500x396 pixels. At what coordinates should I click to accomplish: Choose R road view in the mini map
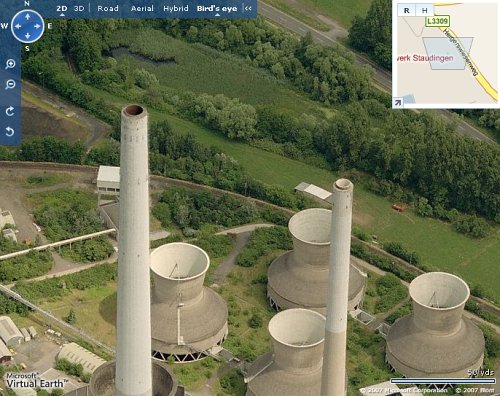407,10
